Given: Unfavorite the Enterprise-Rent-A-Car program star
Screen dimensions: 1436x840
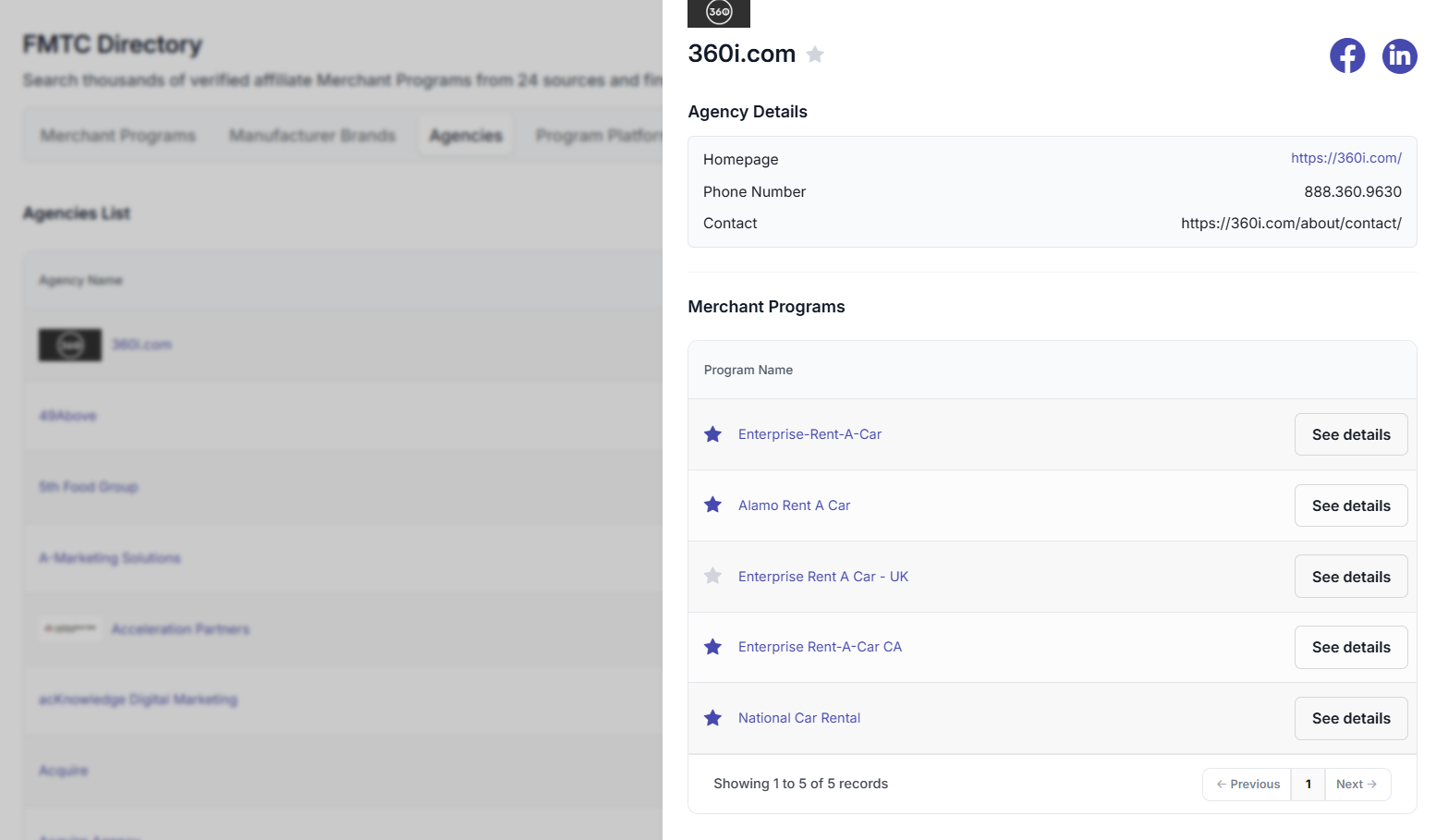Looking at the screenshot, I should pos(712,434).
